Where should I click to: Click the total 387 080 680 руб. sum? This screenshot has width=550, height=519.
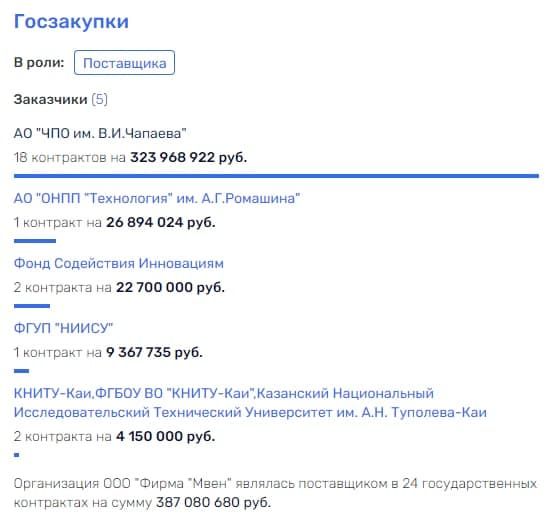click(x=213, y=503)
